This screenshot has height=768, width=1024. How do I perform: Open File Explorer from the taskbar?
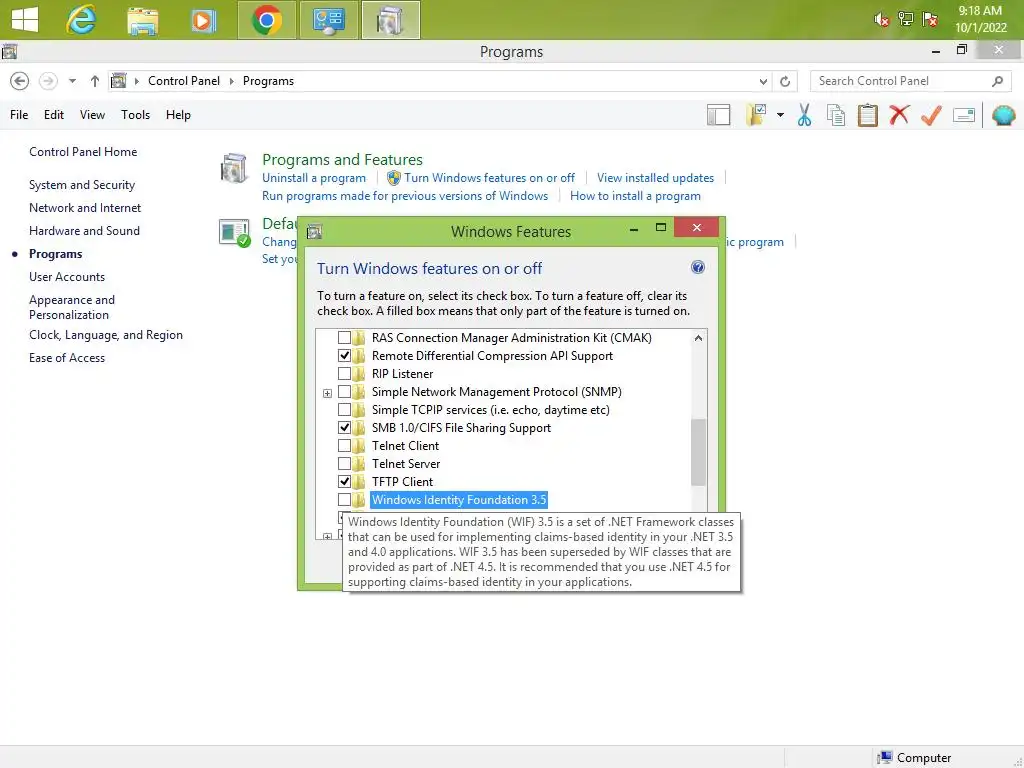tap(142, 21)
